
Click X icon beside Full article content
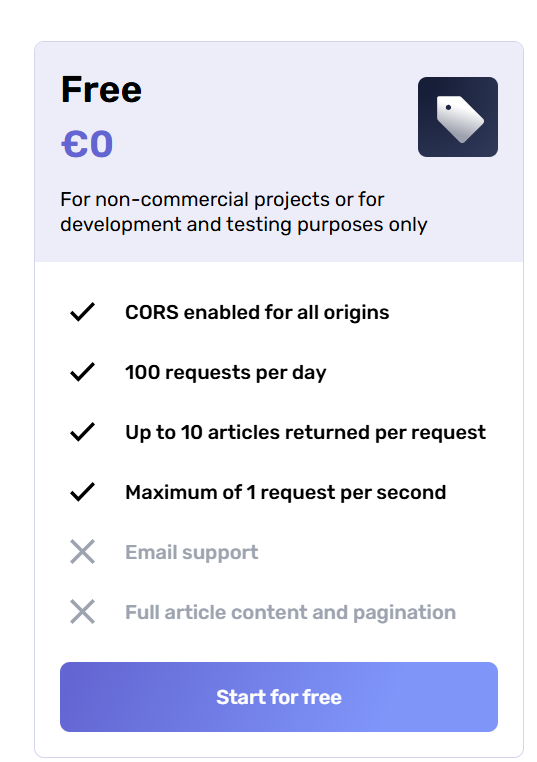82,612
